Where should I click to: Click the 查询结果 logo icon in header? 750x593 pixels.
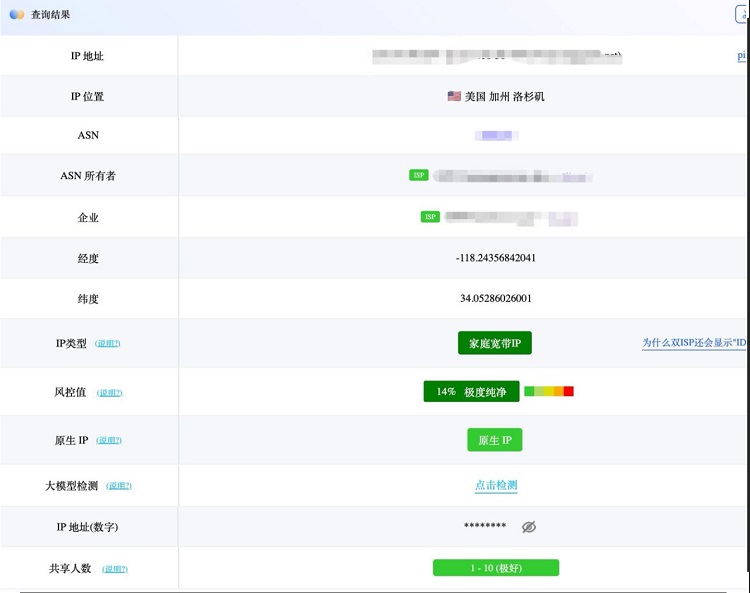click(x=16, y=15)
